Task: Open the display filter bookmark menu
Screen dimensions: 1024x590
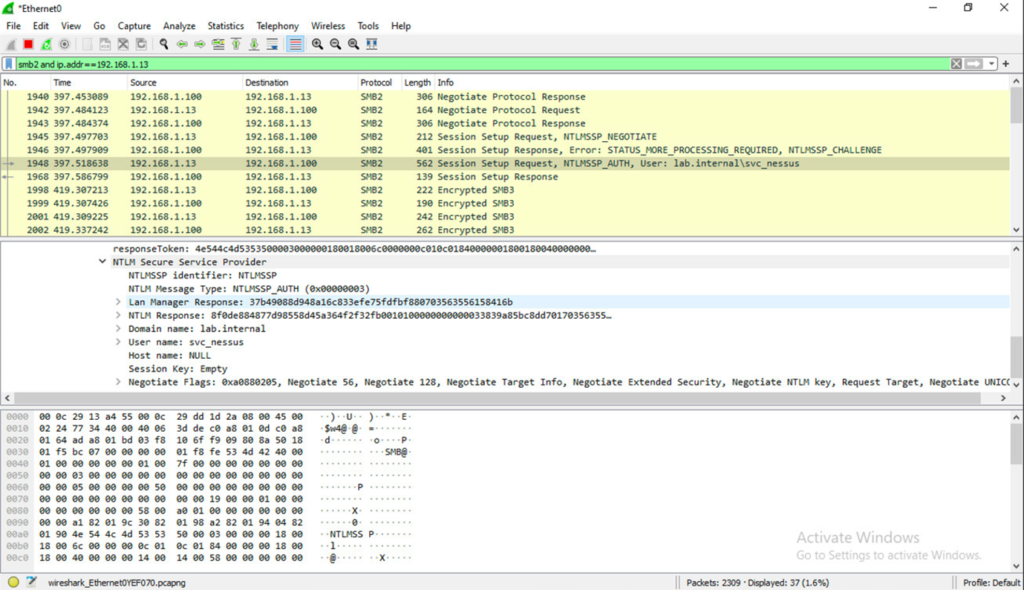Action: 9,64
